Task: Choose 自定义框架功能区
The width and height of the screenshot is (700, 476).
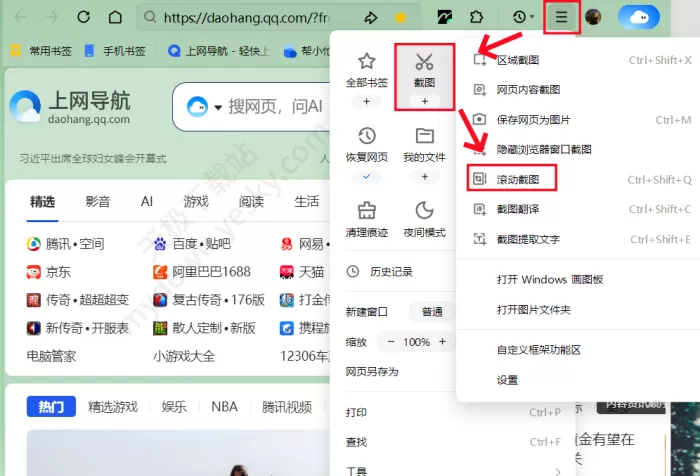Action: [x=539, y=350]
